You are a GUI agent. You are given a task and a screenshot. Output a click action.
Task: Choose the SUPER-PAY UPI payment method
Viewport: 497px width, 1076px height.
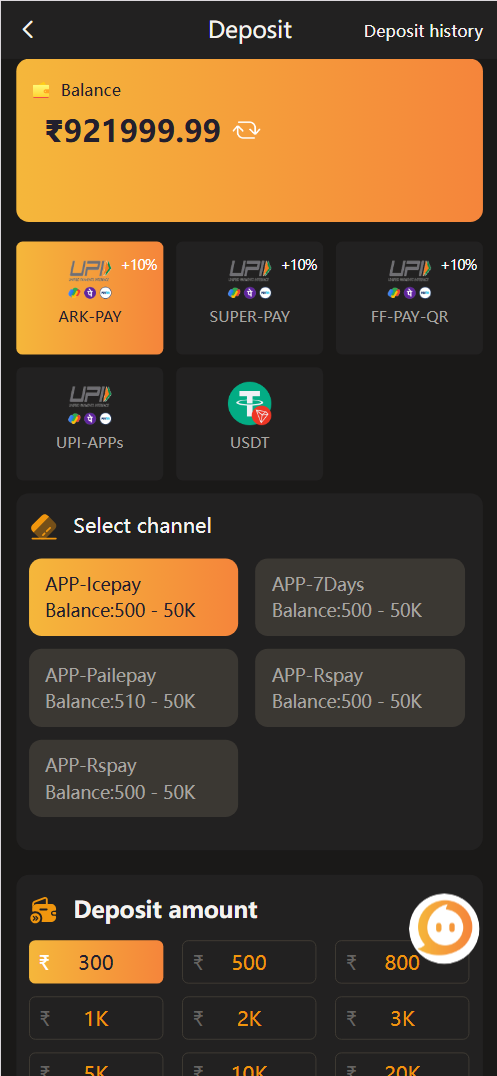point(250,298)
